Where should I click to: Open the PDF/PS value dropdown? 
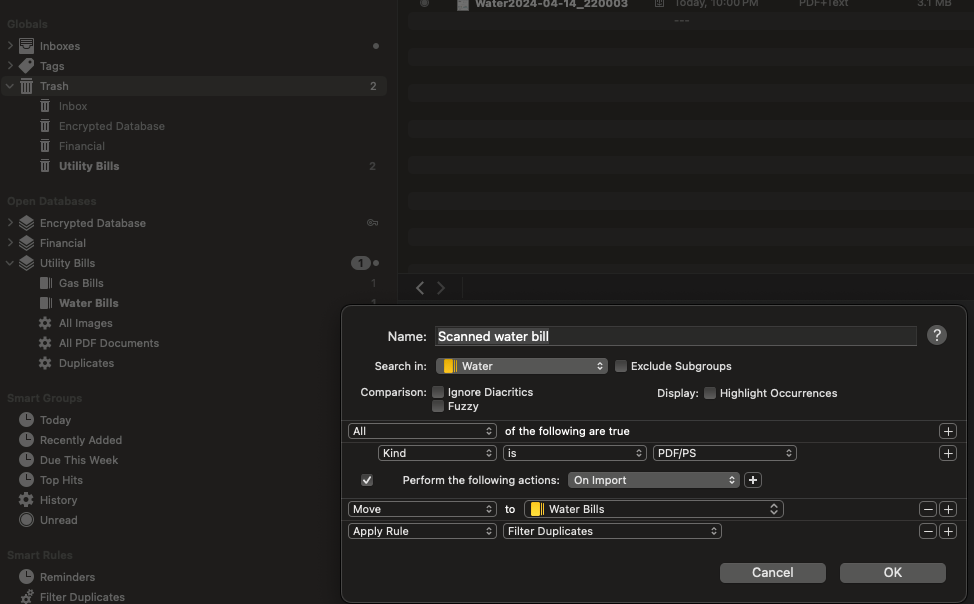tap(724, 453)
